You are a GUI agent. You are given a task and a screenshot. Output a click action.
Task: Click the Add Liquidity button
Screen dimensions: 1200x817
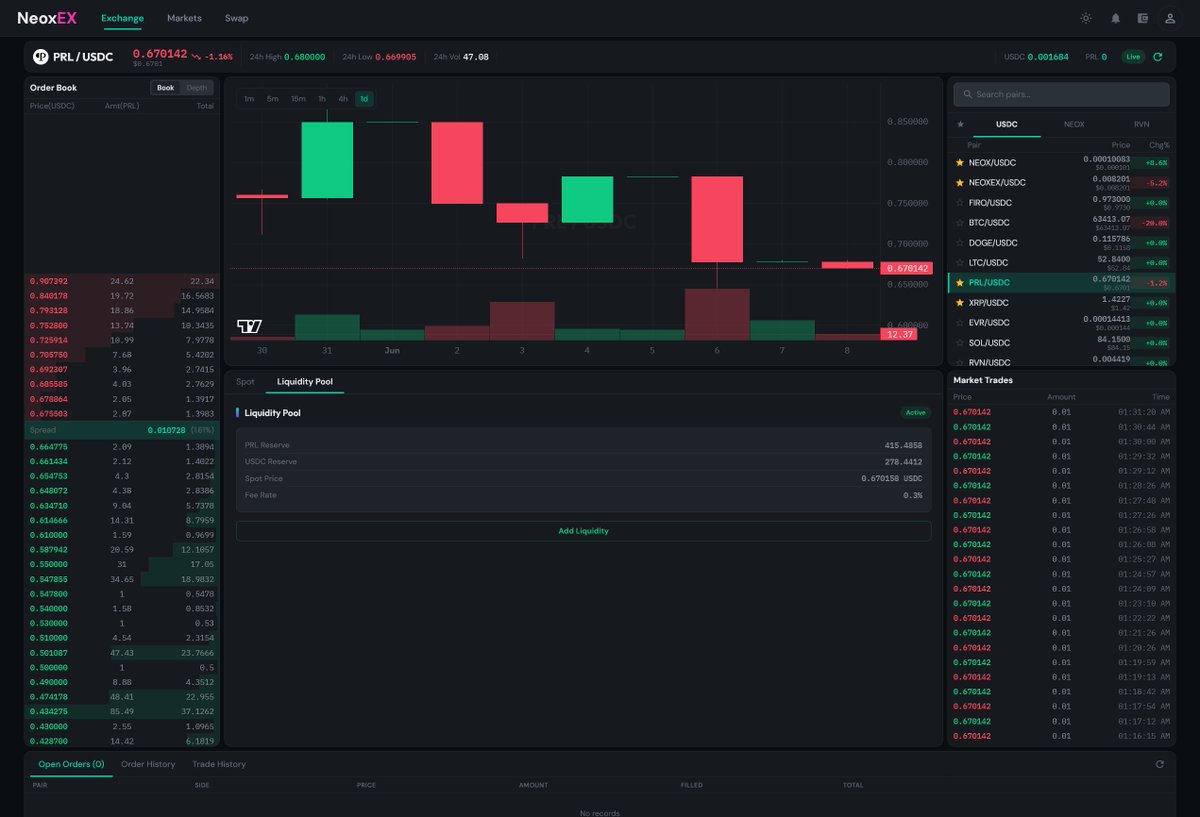pyautogui.click(x=583, y=531)
